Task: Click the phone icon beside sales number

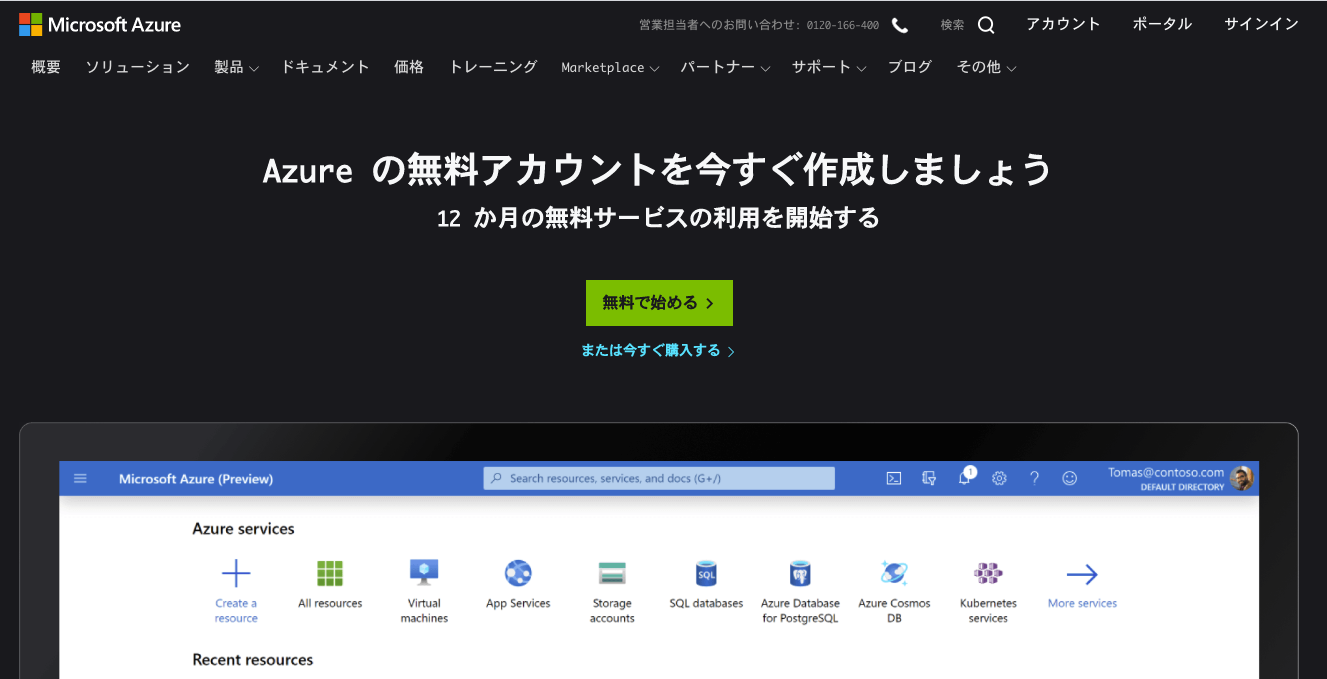Action: (x=900, y=25)
